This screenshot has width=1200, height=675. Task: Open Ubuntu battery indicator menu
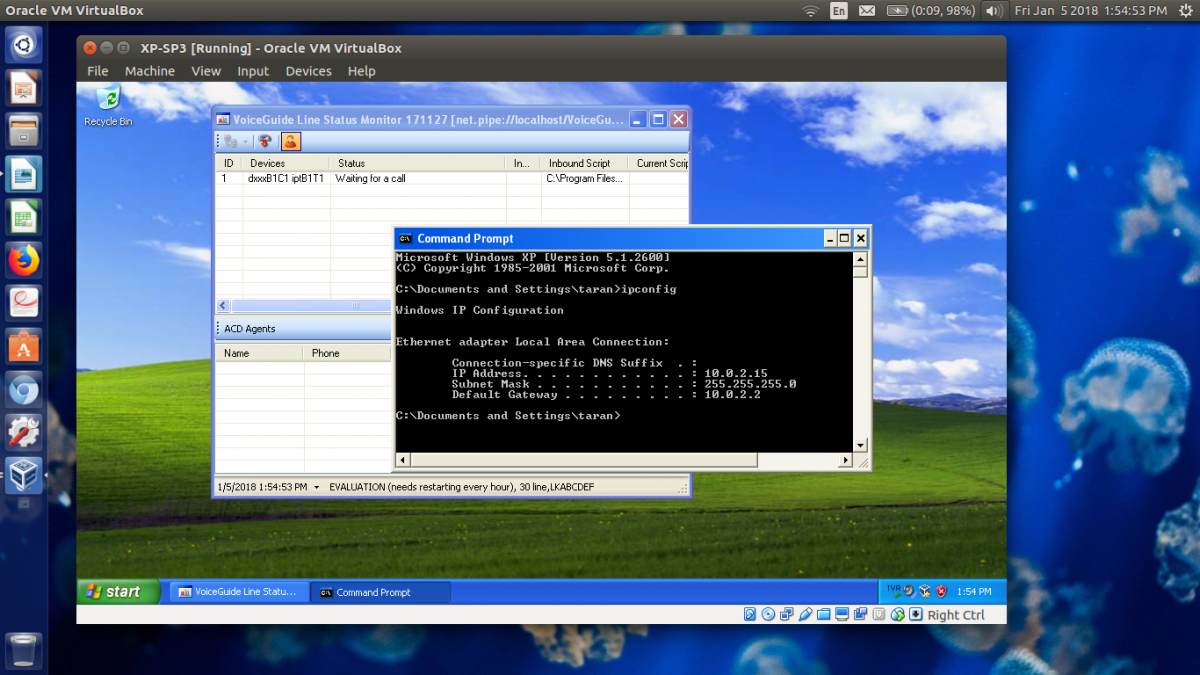(x=930, y=11)
